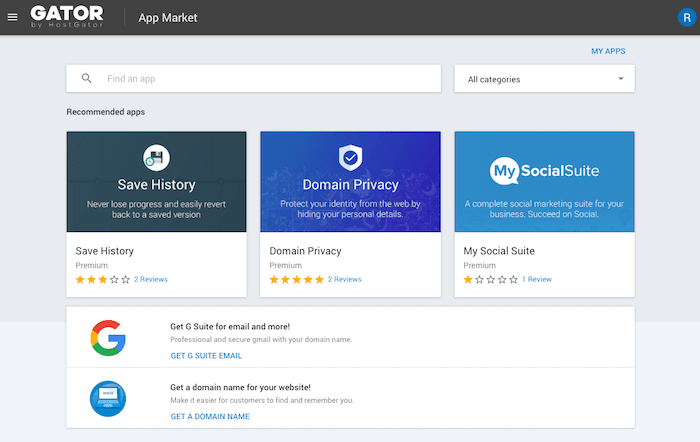
Task: Go to My Apps
Action: click(x=608, y=51)
